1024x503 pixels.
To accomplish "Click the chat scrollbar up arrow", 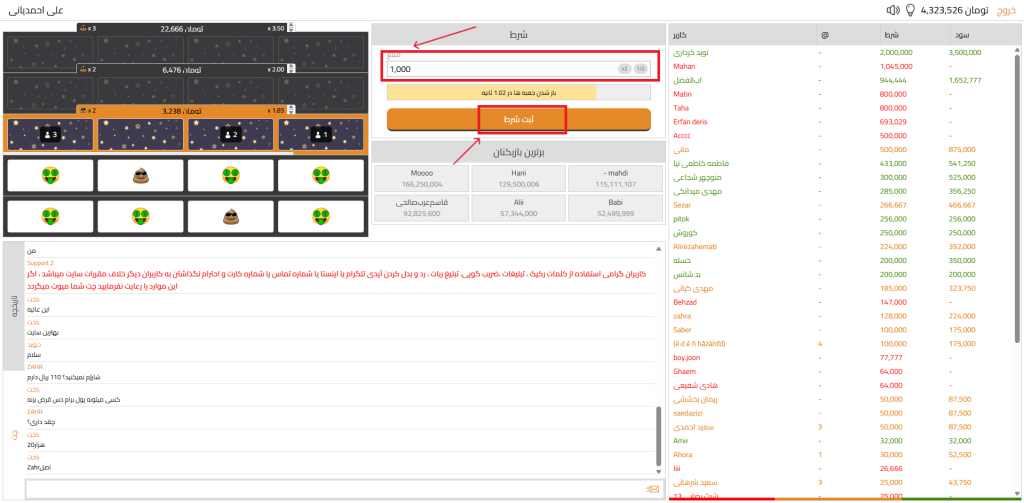I will click(x=658, y=249).
